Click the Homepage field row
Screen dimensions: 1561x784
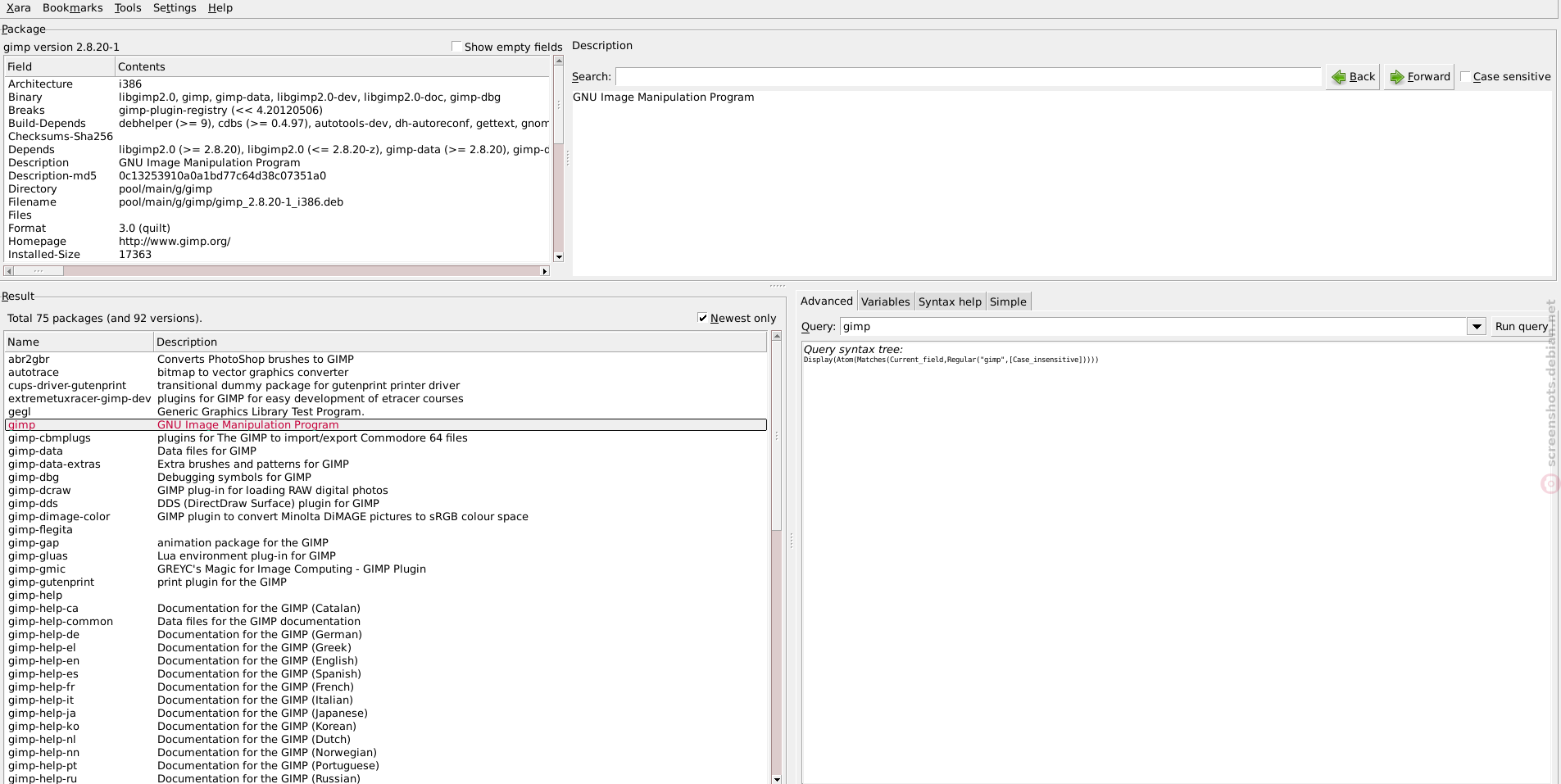[x=277, y=242]
